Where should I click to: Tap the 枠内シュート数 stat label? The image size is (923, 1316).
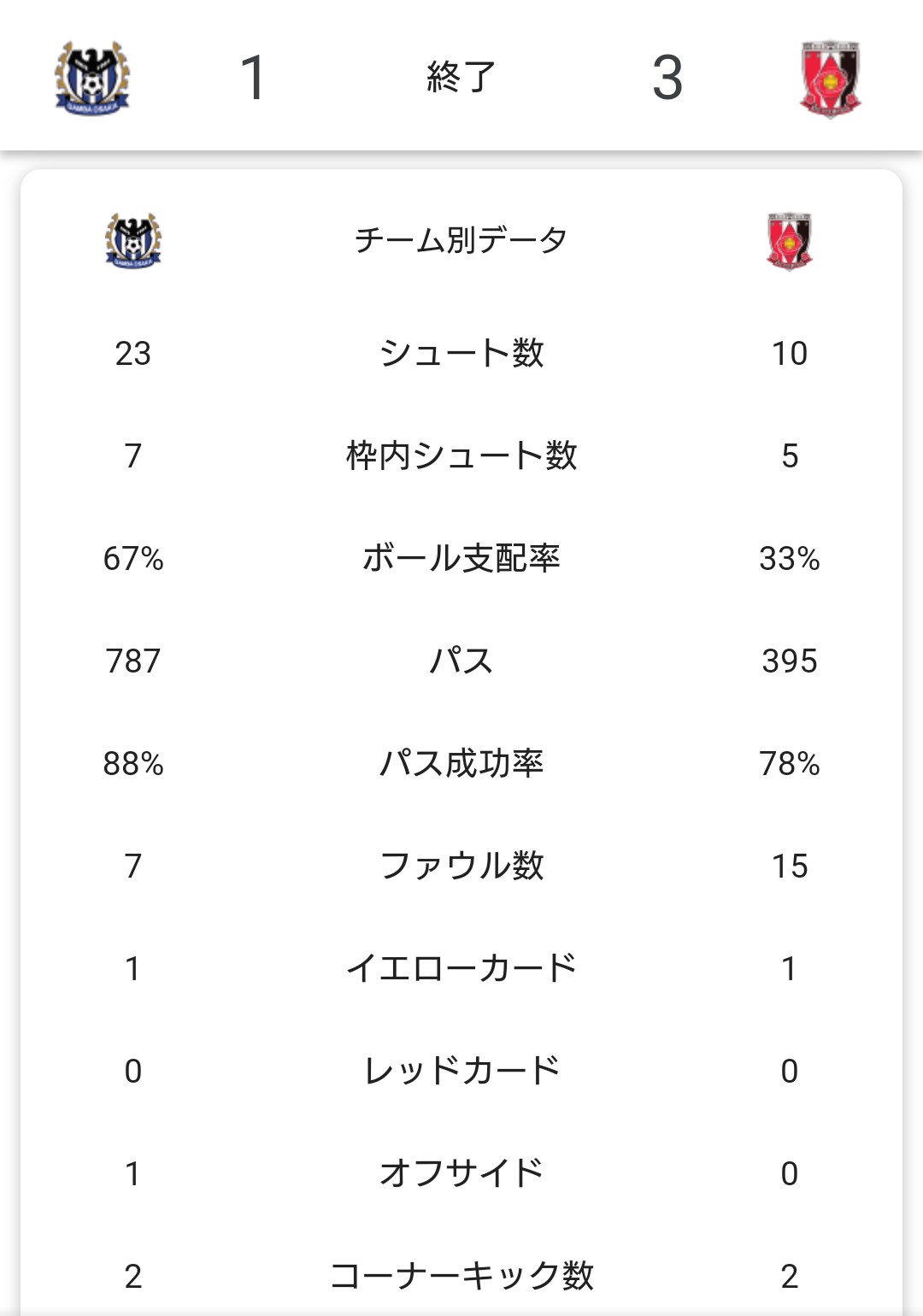[x=461, y=455]
